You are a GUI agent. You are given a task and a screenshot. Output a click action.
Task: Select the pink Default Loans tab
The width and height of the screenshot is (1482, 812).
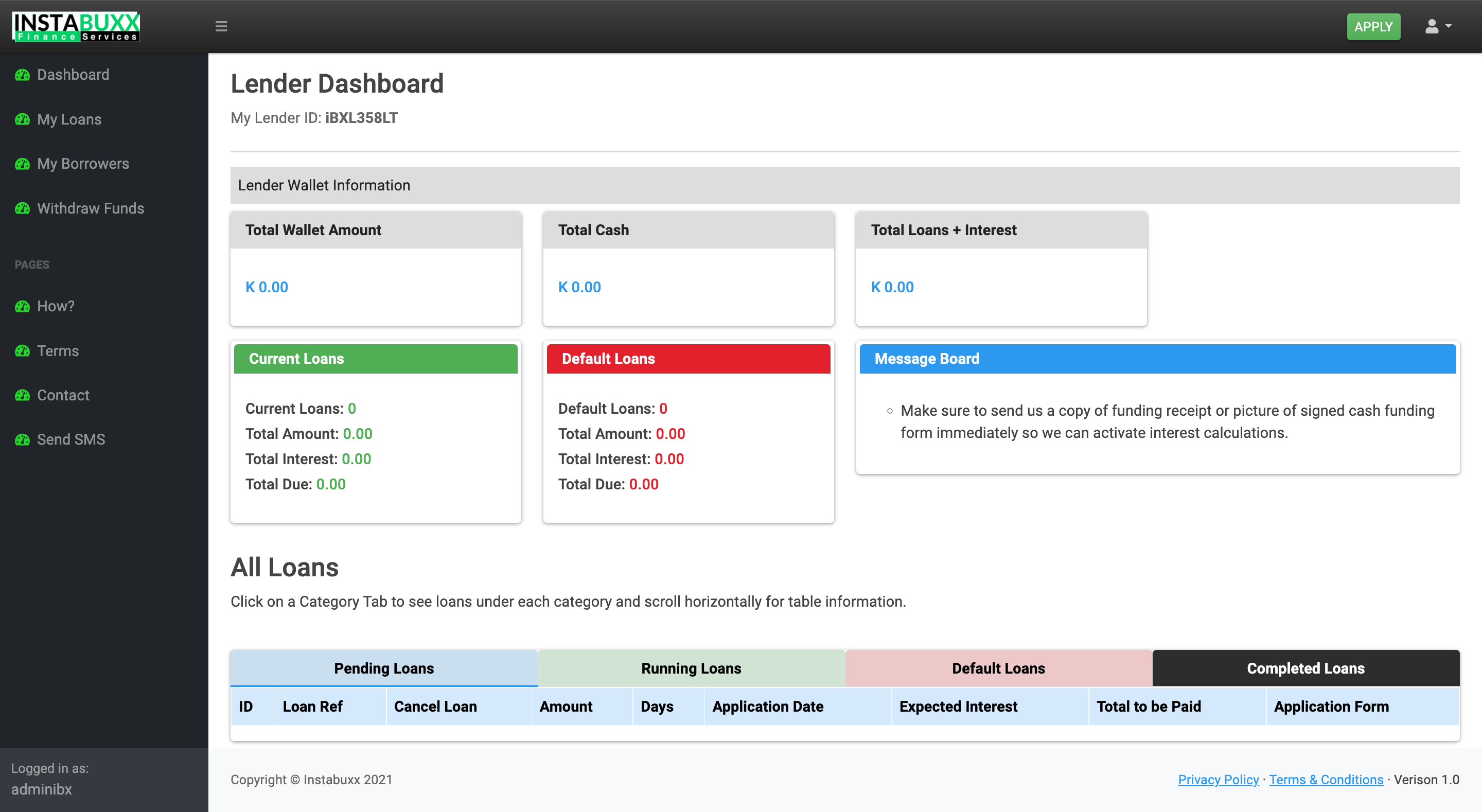(998, 668)
